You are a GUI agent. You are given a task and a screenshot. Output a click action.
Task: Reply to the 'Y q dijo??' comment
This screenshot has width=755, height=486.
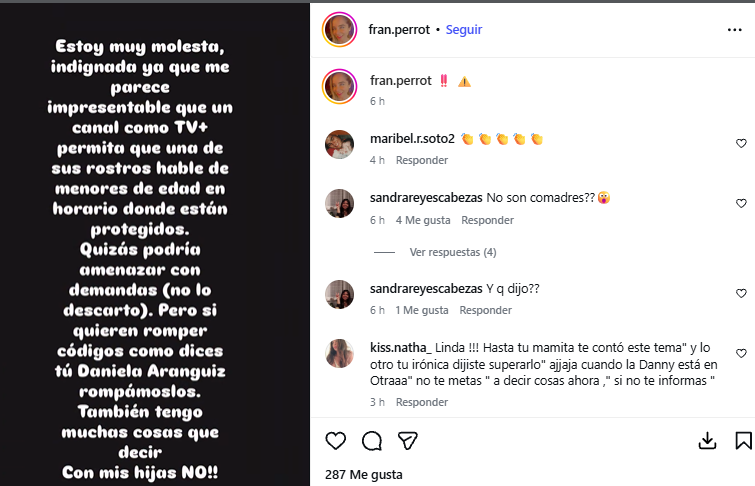coord(485,310)
